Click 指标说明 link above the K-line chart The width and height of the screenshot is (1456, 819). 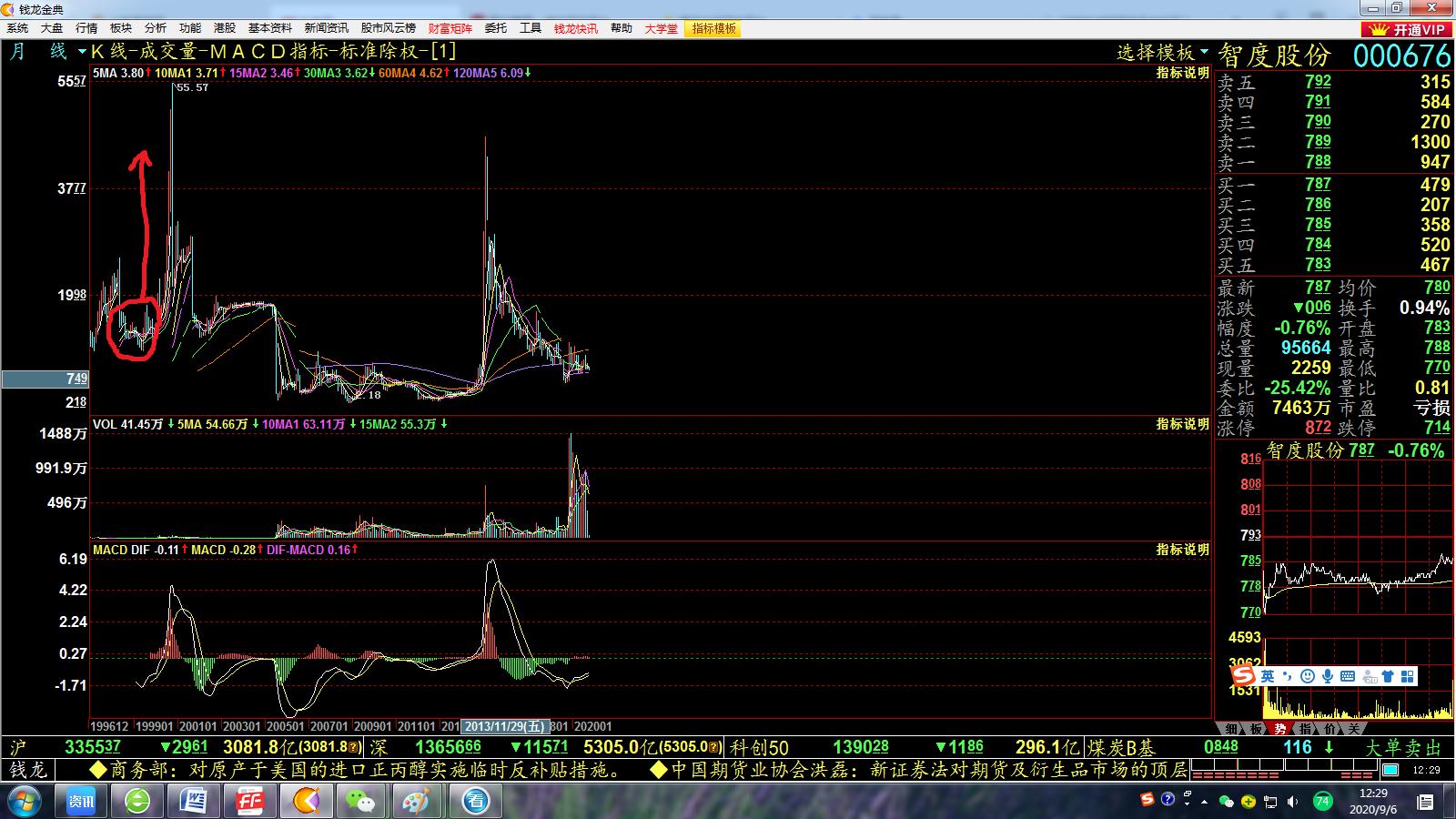point(1182,73)
